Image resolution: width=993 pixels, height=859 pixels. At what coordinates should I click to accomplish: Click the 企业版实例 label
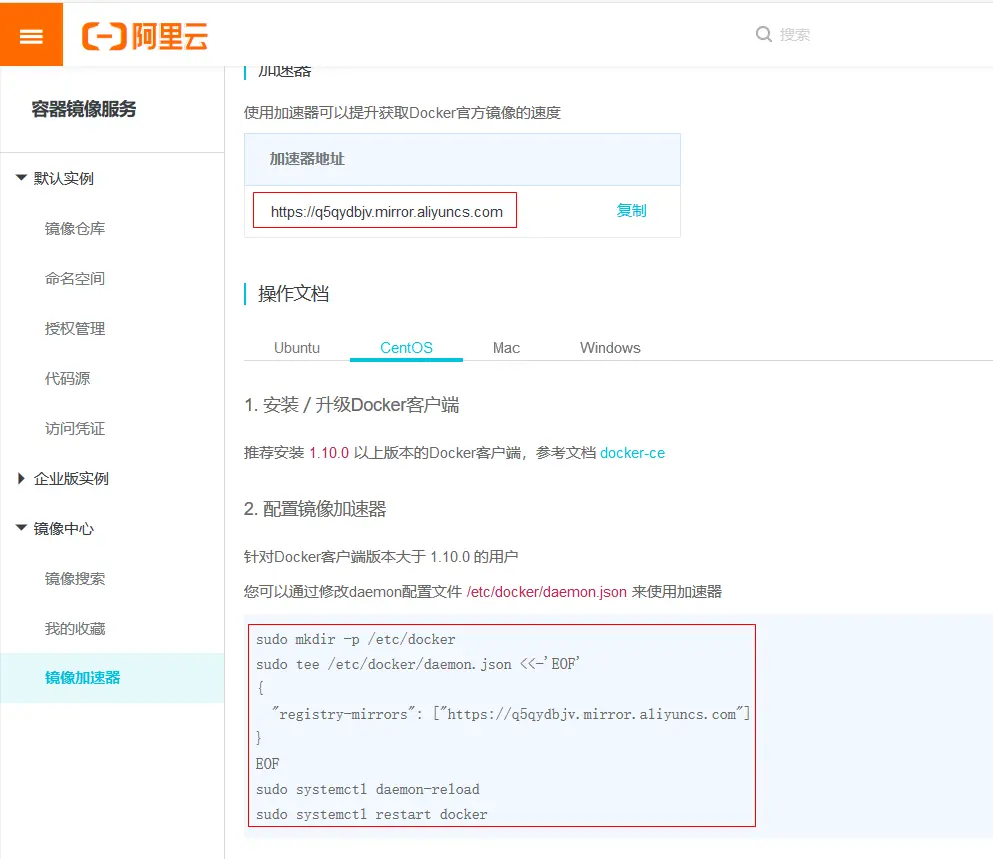pyautogui.click(x=71, y=479)
